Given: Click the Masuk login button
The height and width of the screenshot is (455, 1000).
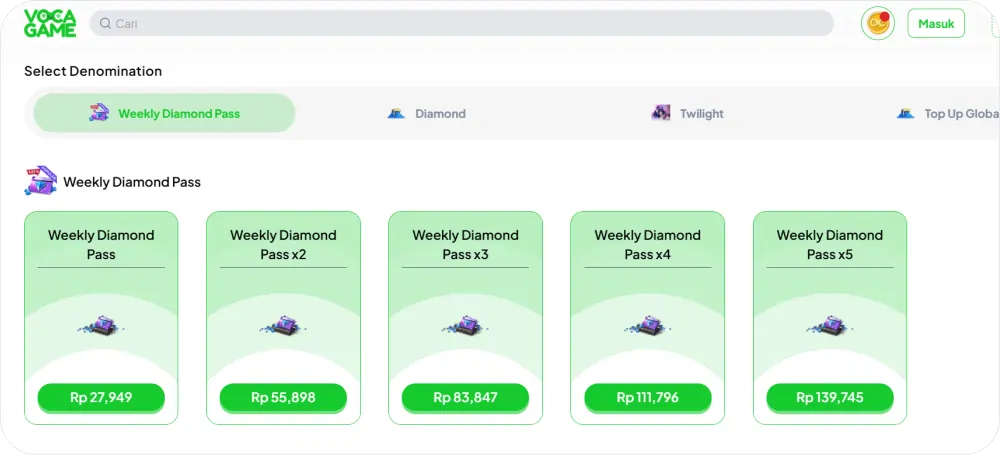Looking at the screenshot, I should pyautogui.click(x=936, y=24).
